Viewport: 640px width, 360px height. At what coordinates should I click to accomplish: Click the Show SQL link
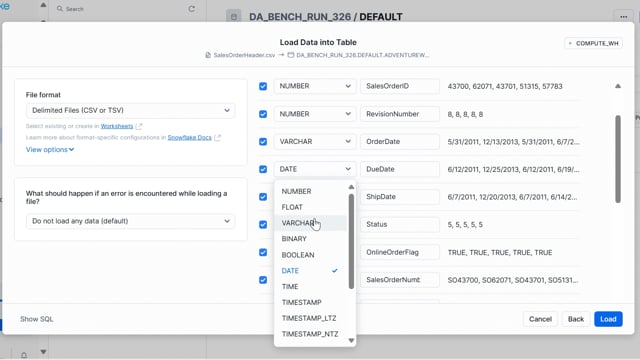click(x=37, y=319)
